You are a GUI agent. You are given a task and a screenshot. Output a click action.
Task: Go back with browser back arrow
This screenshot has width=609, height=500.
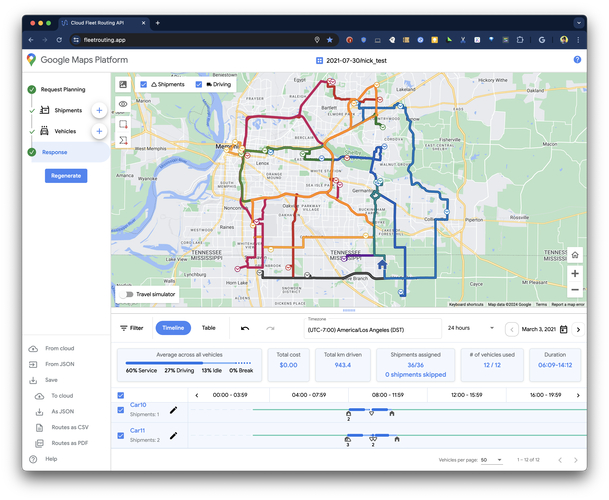coord(31,40)
